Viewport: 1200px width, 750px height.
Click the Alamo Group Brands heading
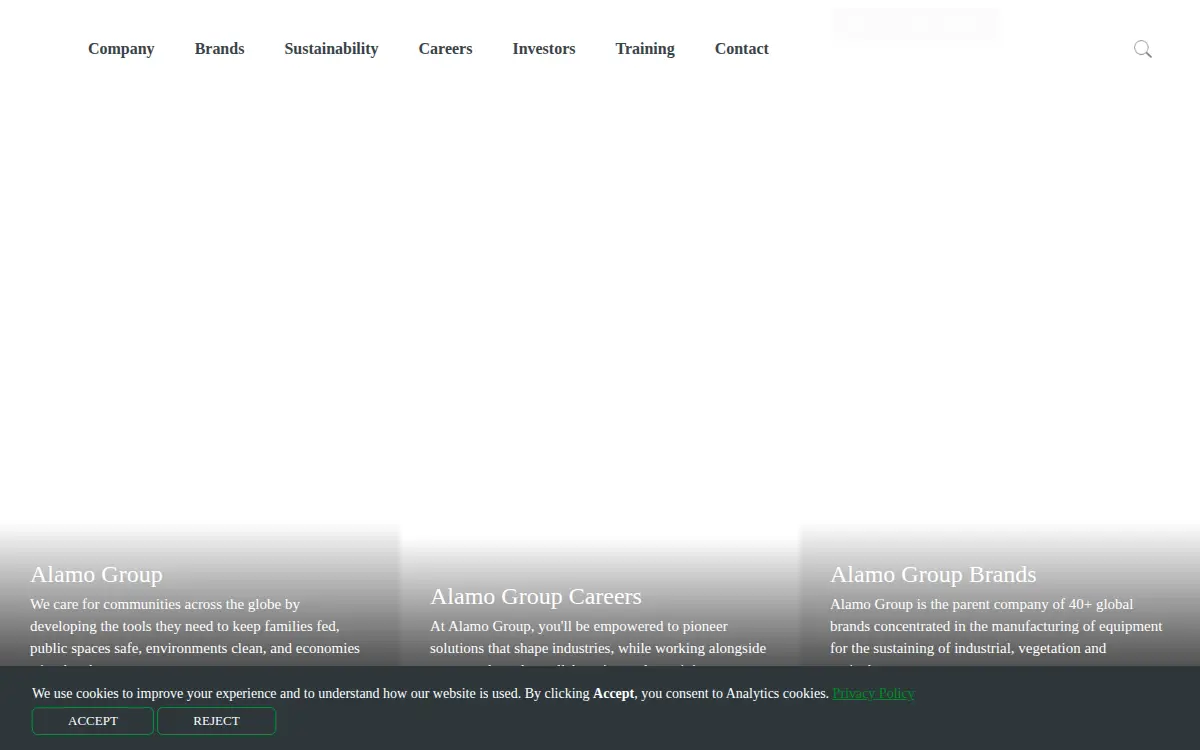click(933, 574)
